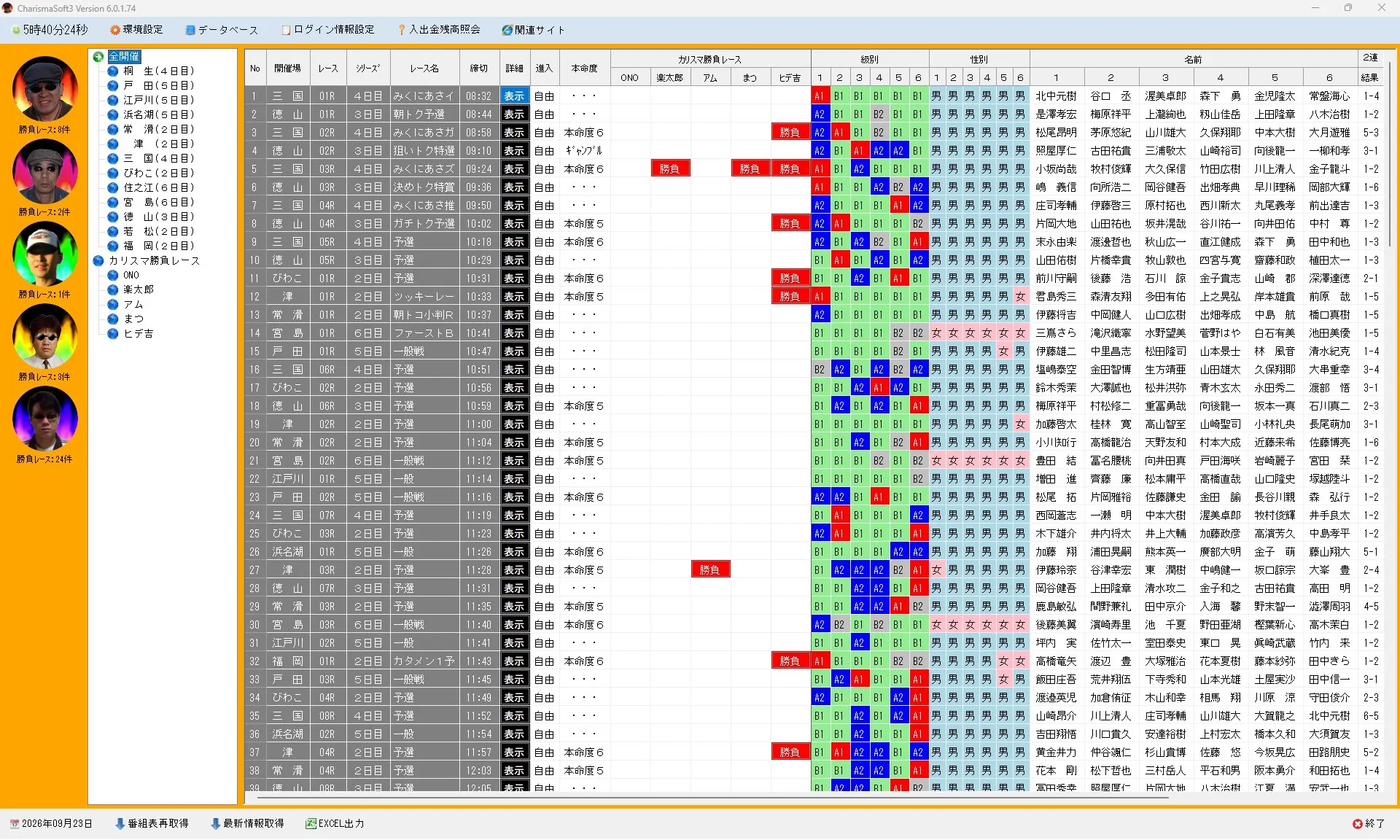
Task: Click avatar with 勝負レース:24件
Action: point(44,419)
